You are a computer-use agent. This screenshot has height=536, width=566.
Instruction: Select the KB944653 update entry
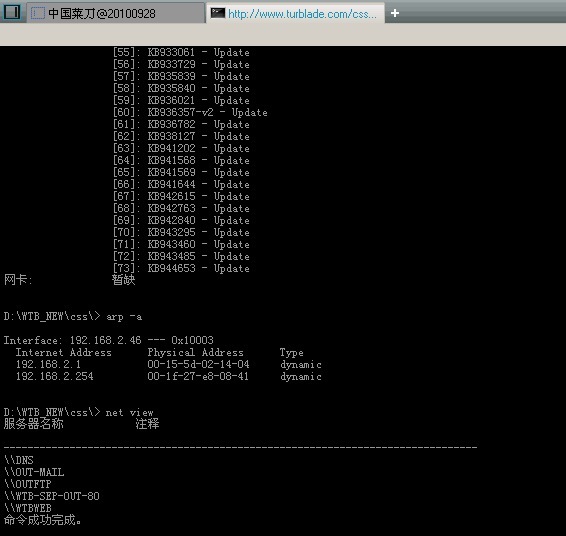coord(181,268)
